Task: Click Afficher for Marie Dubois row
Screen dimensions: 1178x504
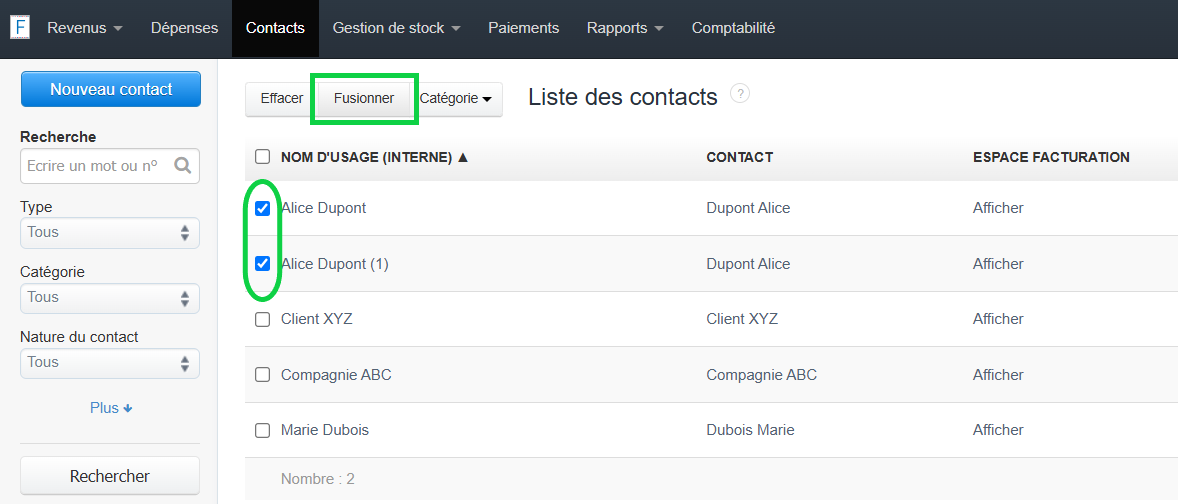Action: 998,430
